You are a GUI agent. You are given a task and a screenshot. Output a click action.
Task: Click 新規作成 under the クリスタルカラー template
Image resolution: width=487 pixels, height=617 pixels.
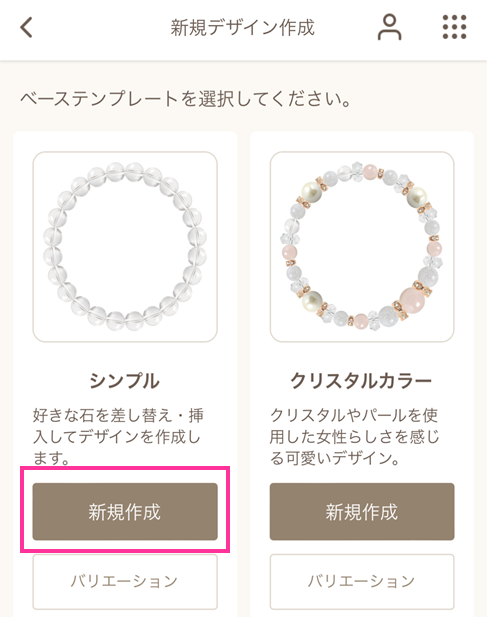362,512
